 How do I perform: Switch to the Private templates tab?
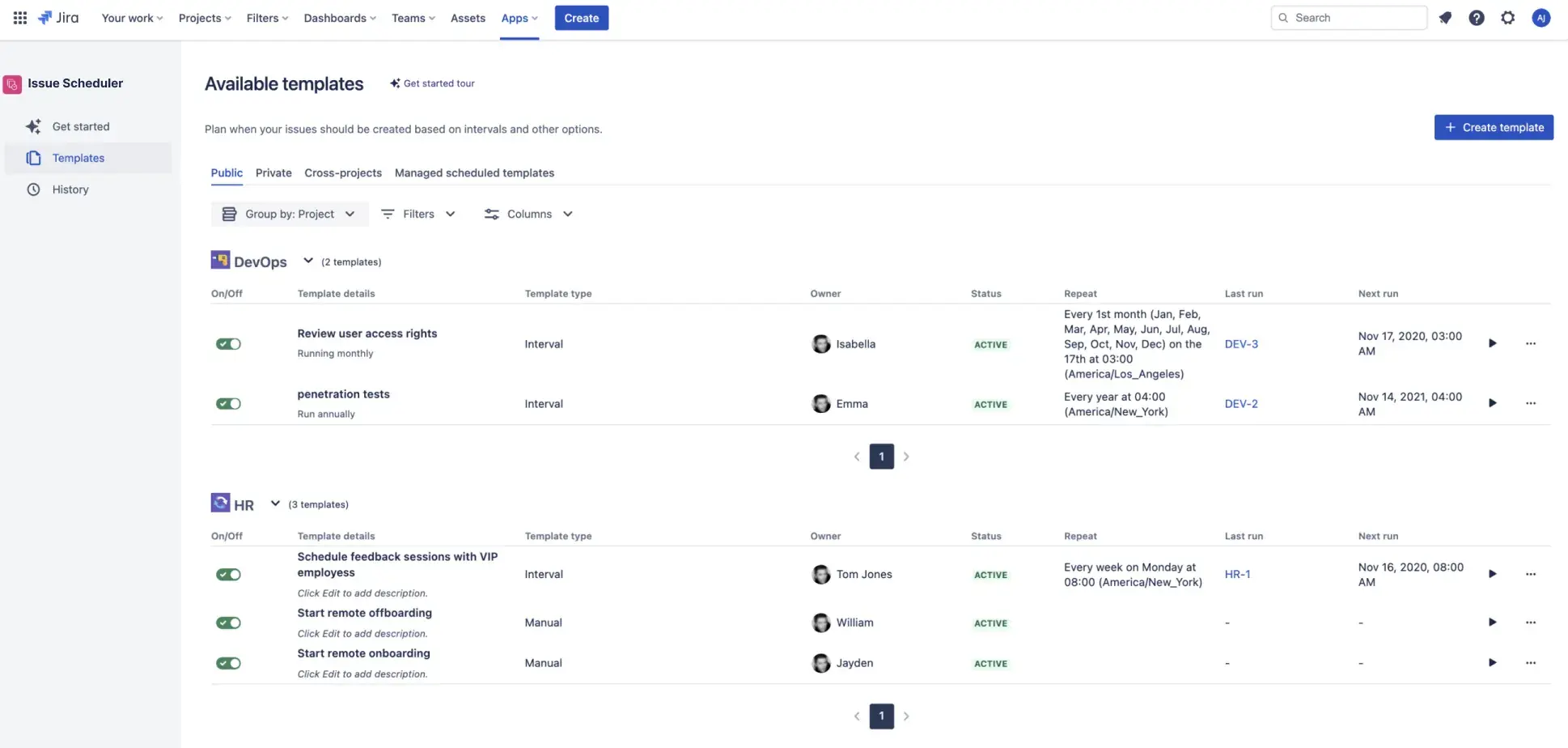(x=273, y=172)
